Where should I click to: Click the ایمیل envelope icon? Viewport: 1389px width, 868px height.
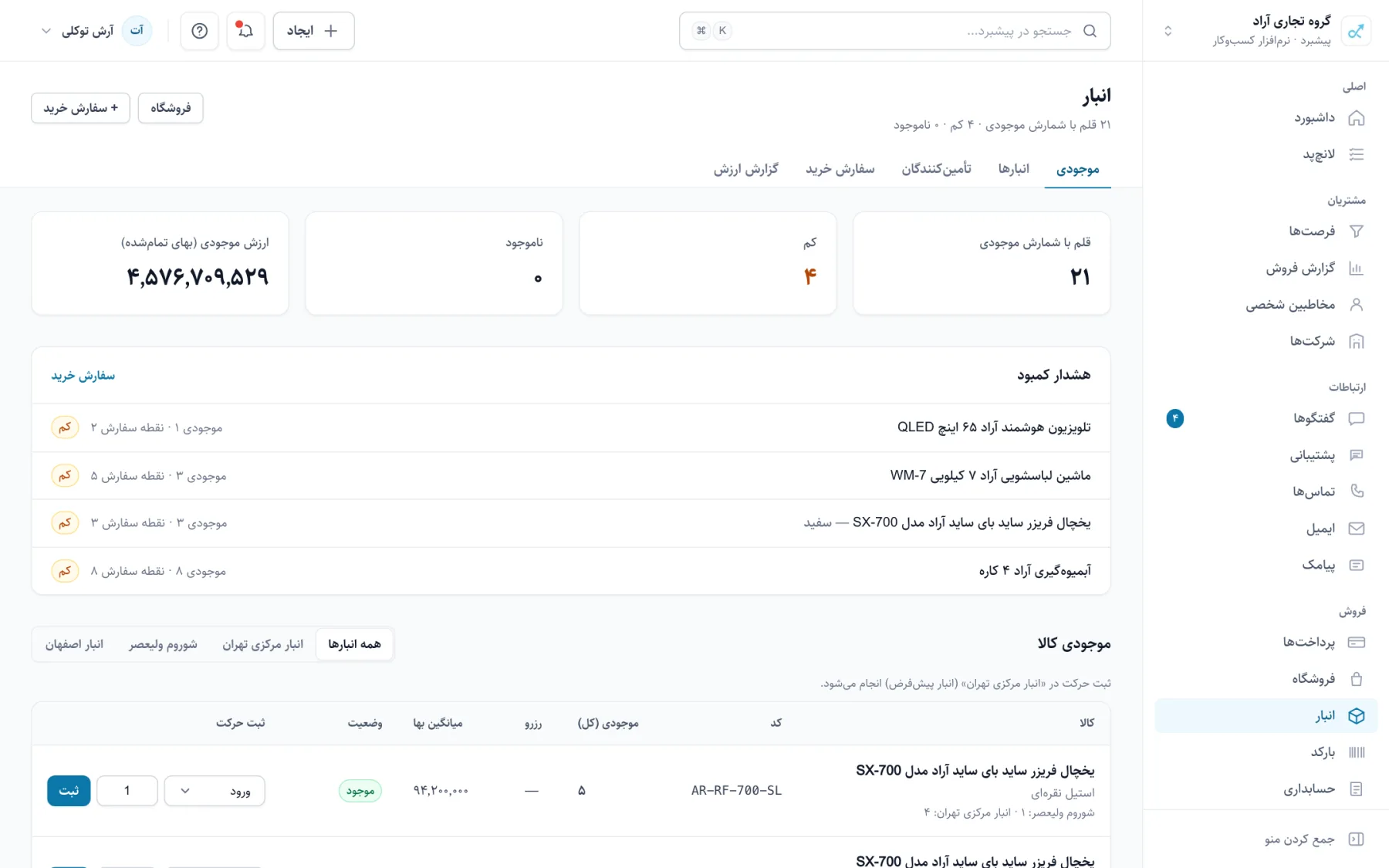click(x=1356, y=529)
